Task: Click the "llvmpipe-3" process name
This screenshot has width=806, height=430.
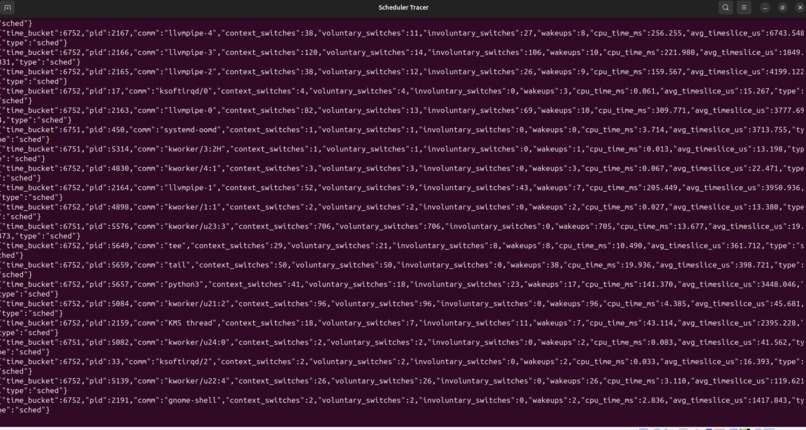Action: 190,52
